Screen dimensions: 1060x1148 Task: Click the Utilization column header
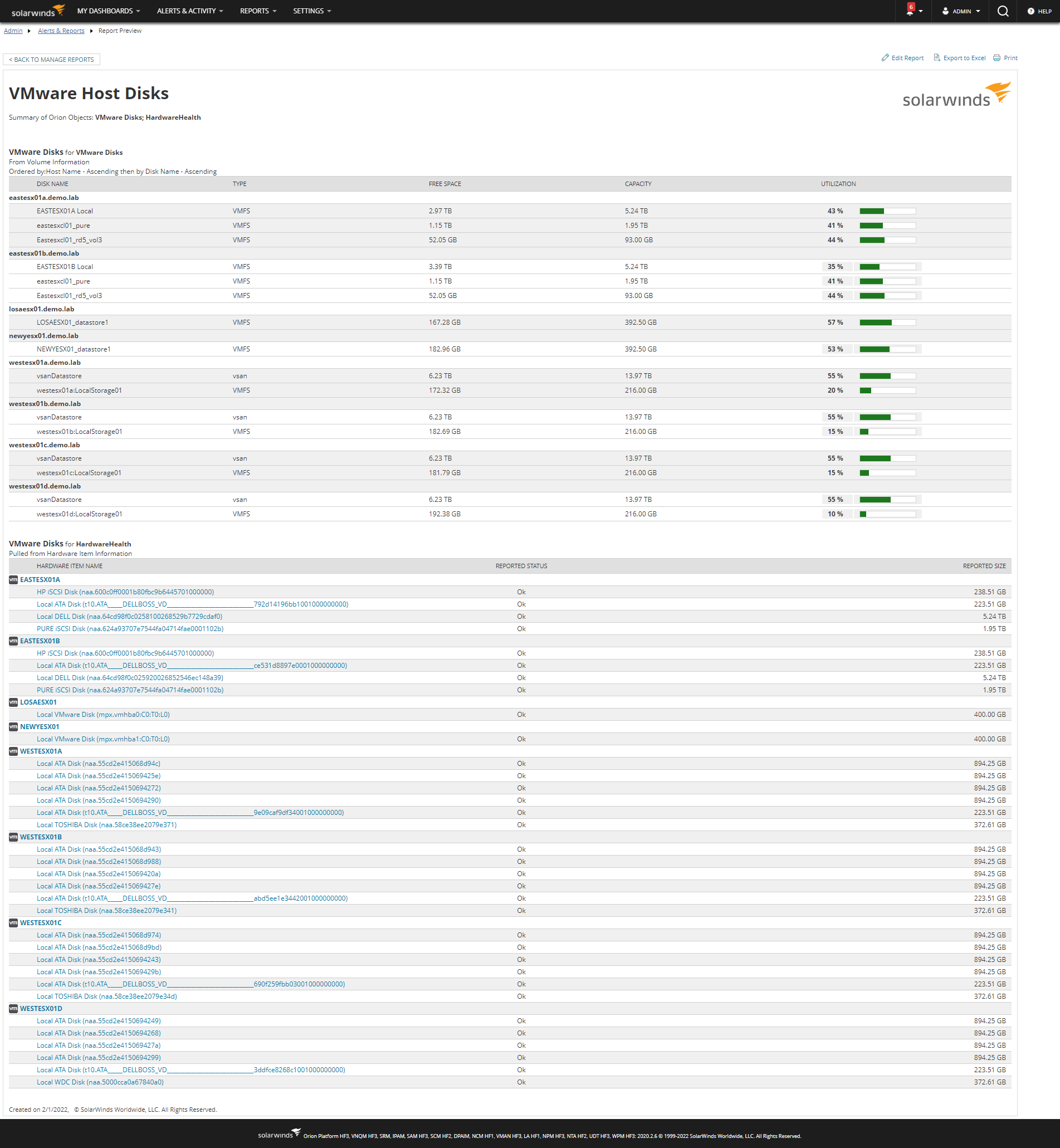[x=838, y=184]
